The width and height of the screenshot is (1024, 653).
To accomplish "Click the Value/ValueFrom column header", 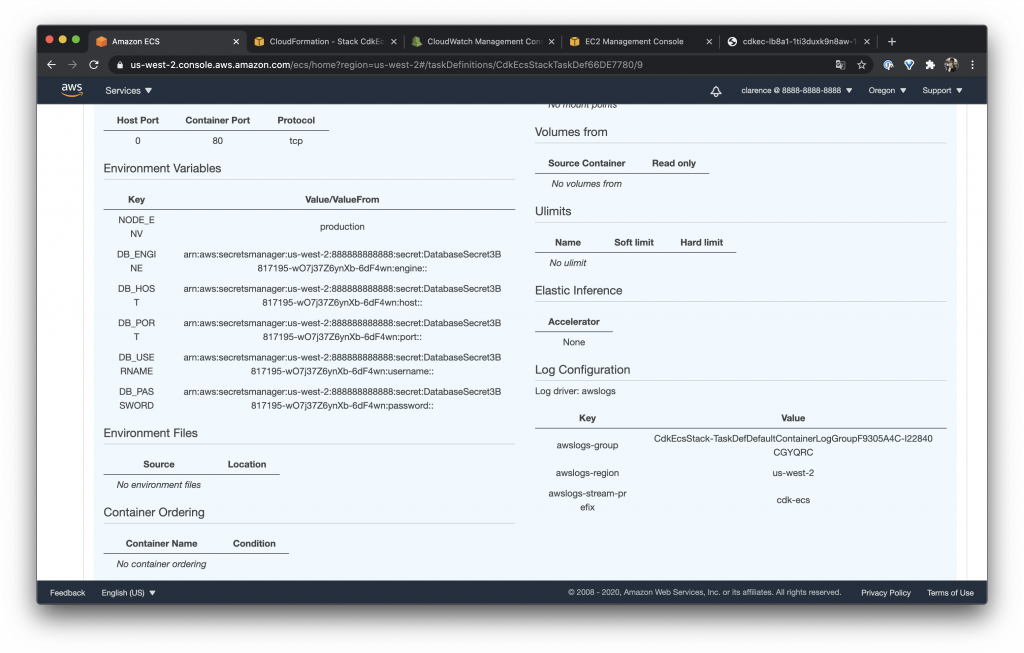I will tap(342, 200).
